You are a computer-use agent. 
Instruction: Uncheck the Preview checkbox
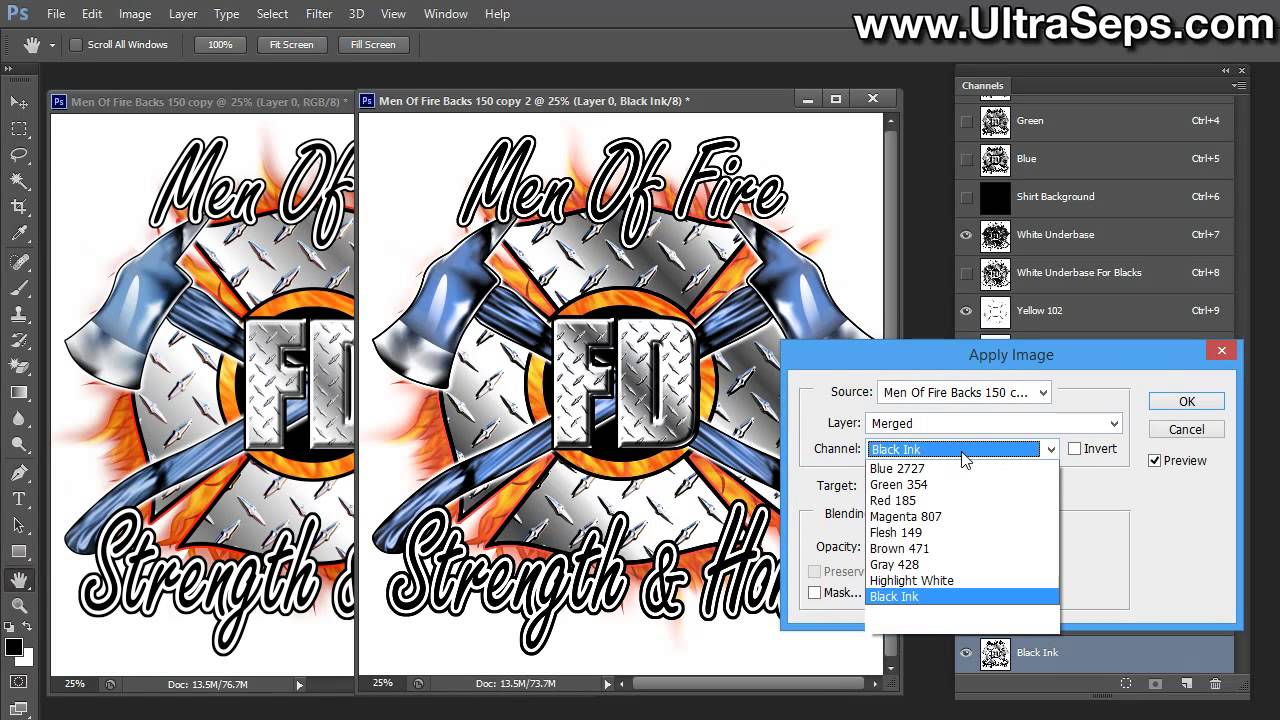1155,461
